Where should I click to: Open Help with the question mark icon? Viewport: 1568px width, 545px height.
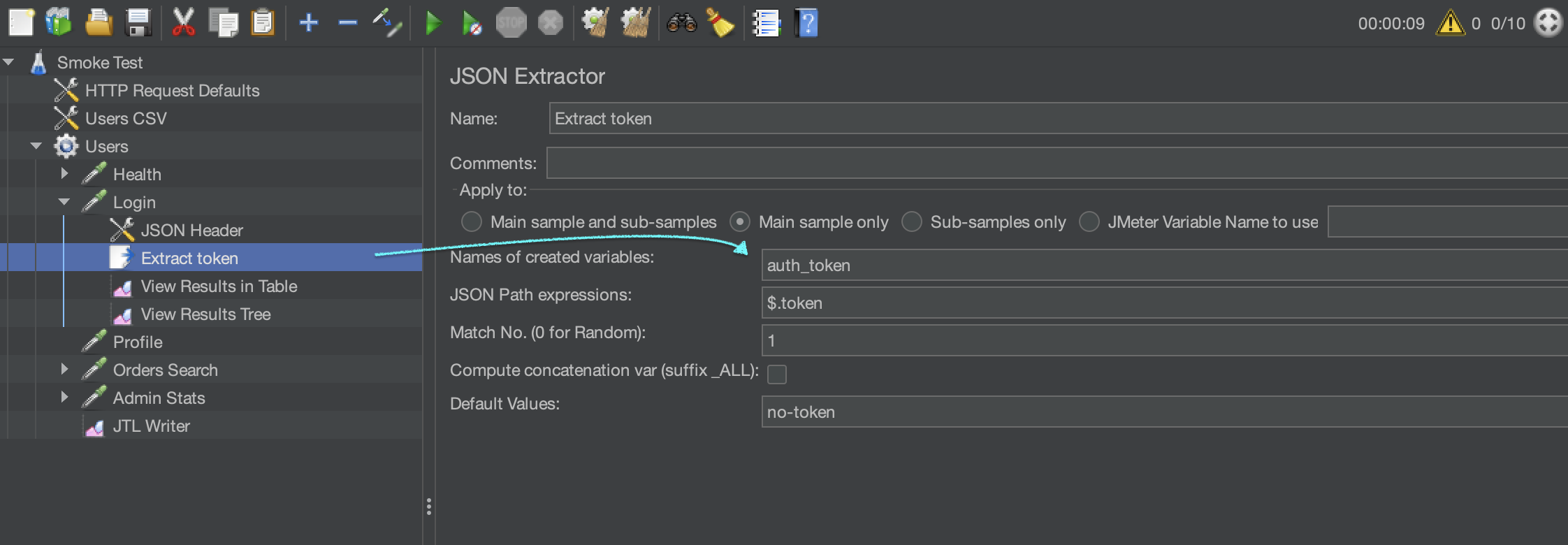click(x=806, y=24)
